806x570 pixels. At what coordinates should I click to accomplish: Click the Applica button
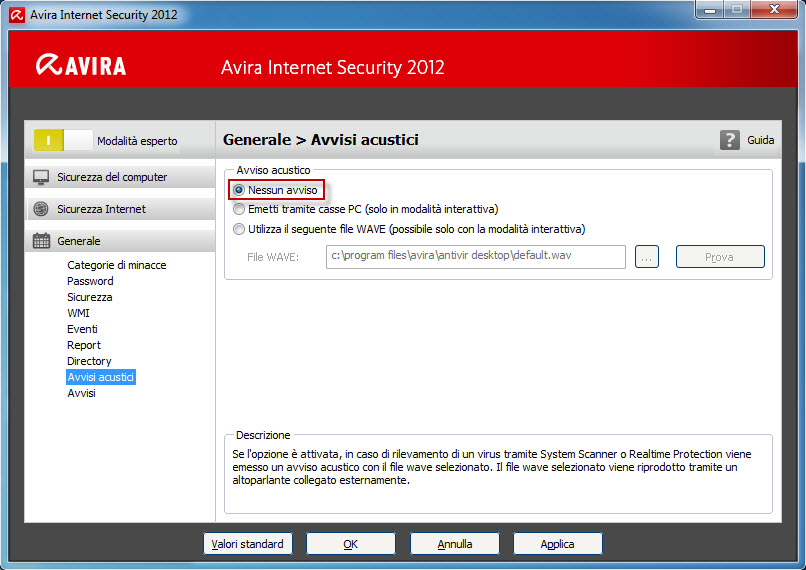[558, 544]
